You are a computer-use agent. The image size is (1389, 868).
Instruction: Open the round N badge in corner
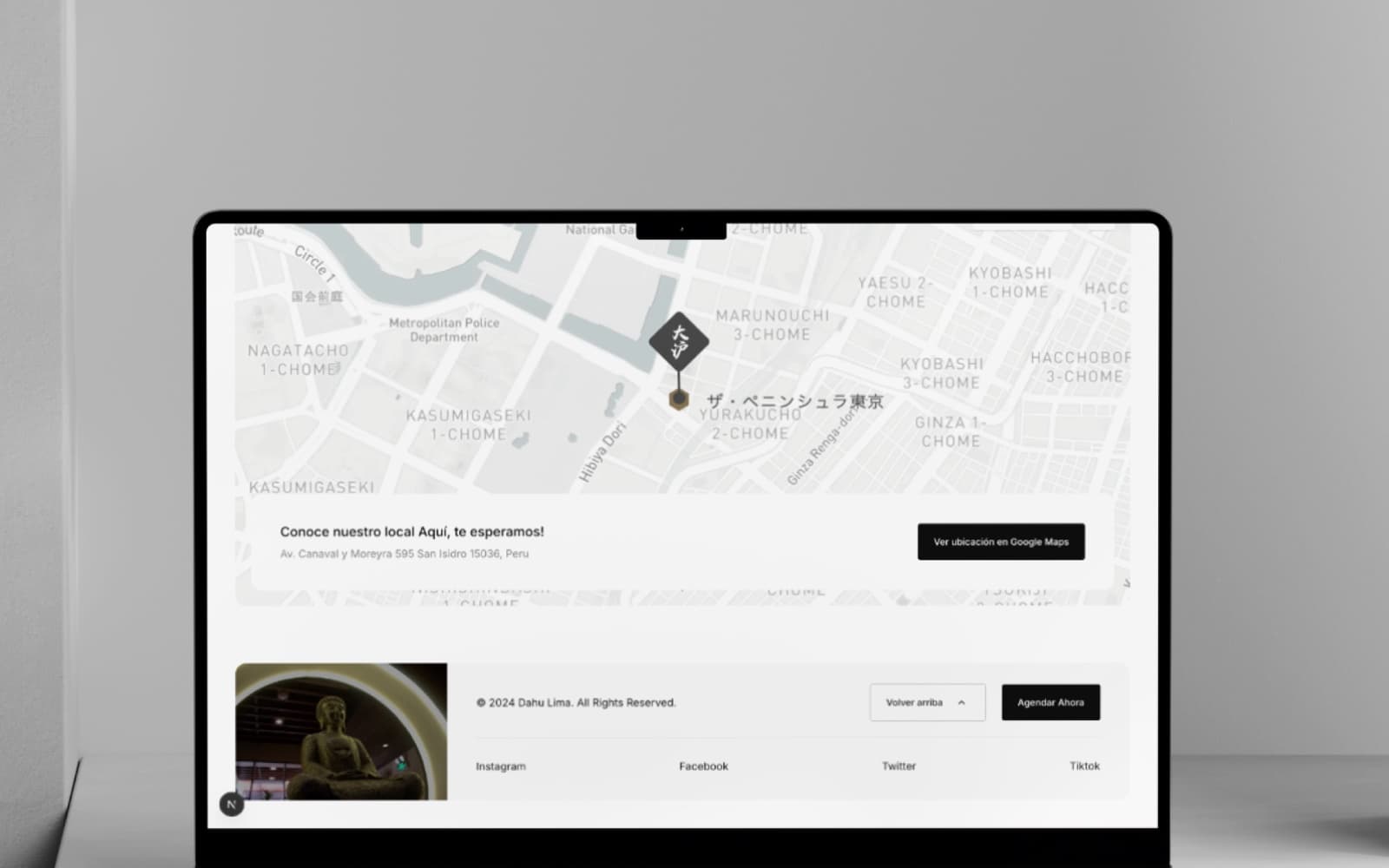tap(231, 805)
